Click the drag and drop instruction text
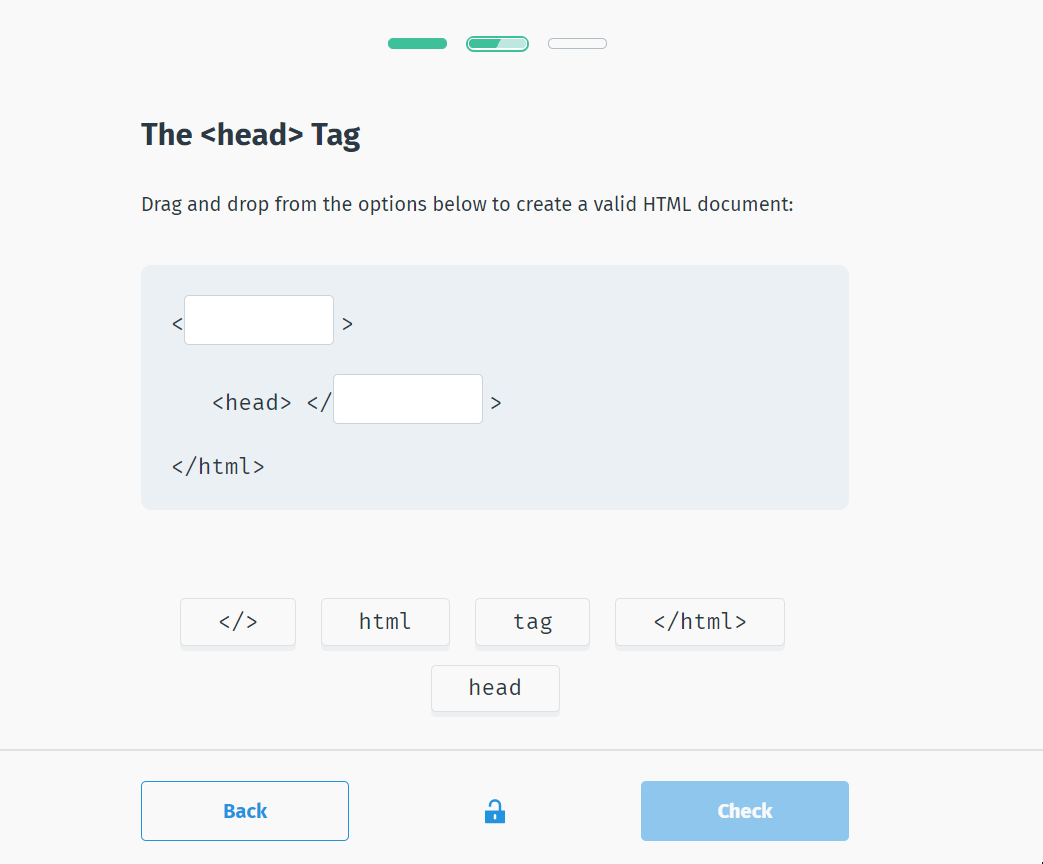The width and height of the screenshot is (1043, 864). (467, 205)
